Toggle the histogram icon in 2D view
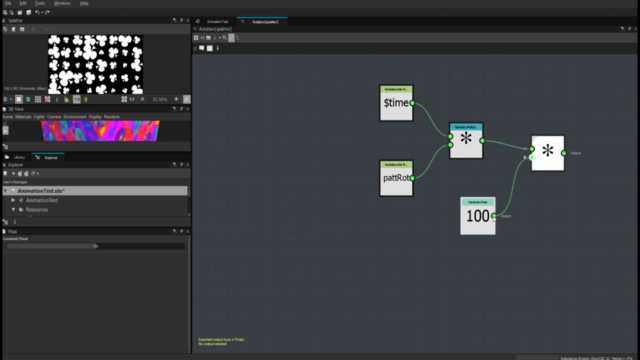The image size is (640, 360). tap(67, 99)
